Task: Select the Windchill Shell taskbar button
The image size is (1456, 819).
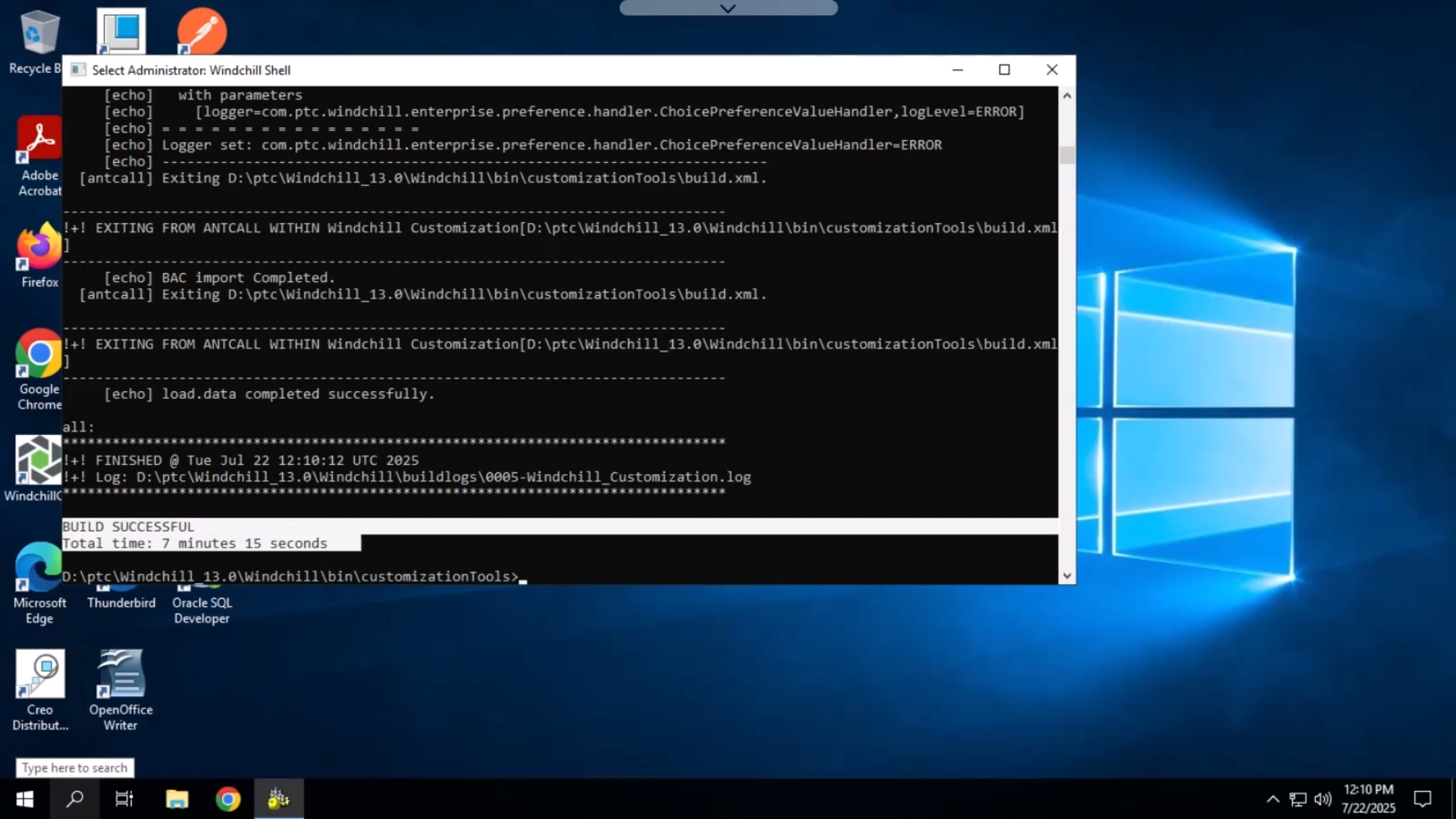Action: 278,799
